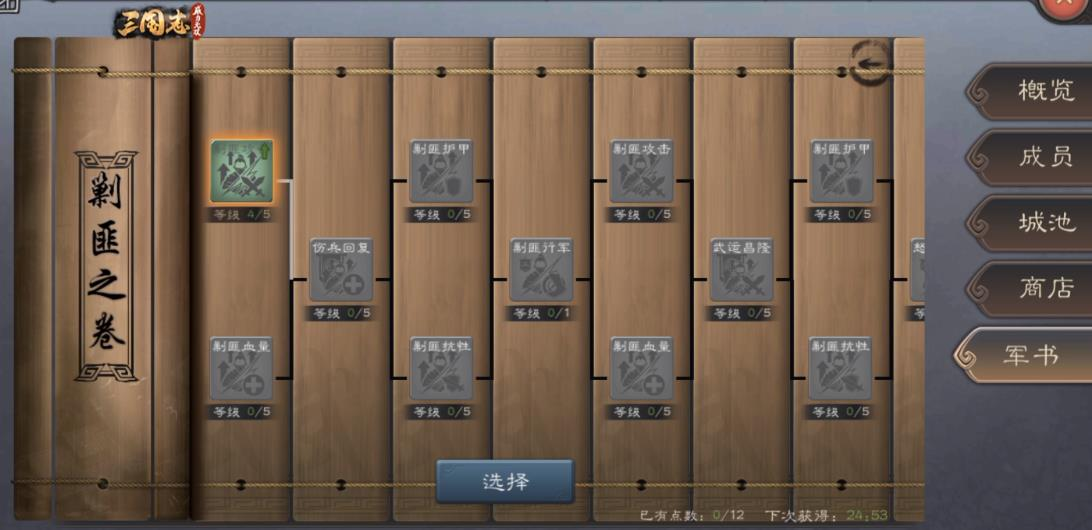Choose the 剿匪抗性 skill right of 武运昌隆

(841, 368)
